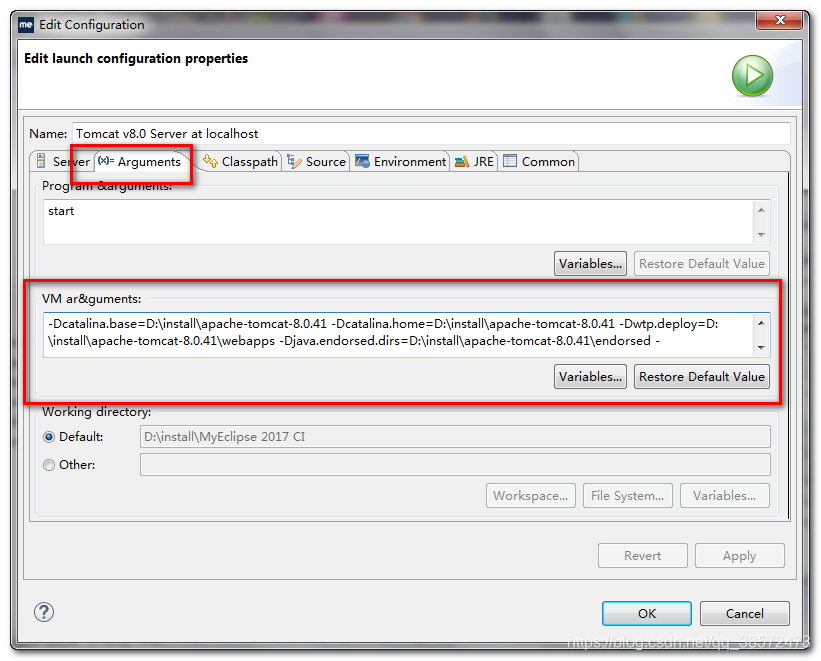Viewport: 821px width, 661px height.
Task: Click inside VM arguments text area
Action: click(x=398, y=335)
